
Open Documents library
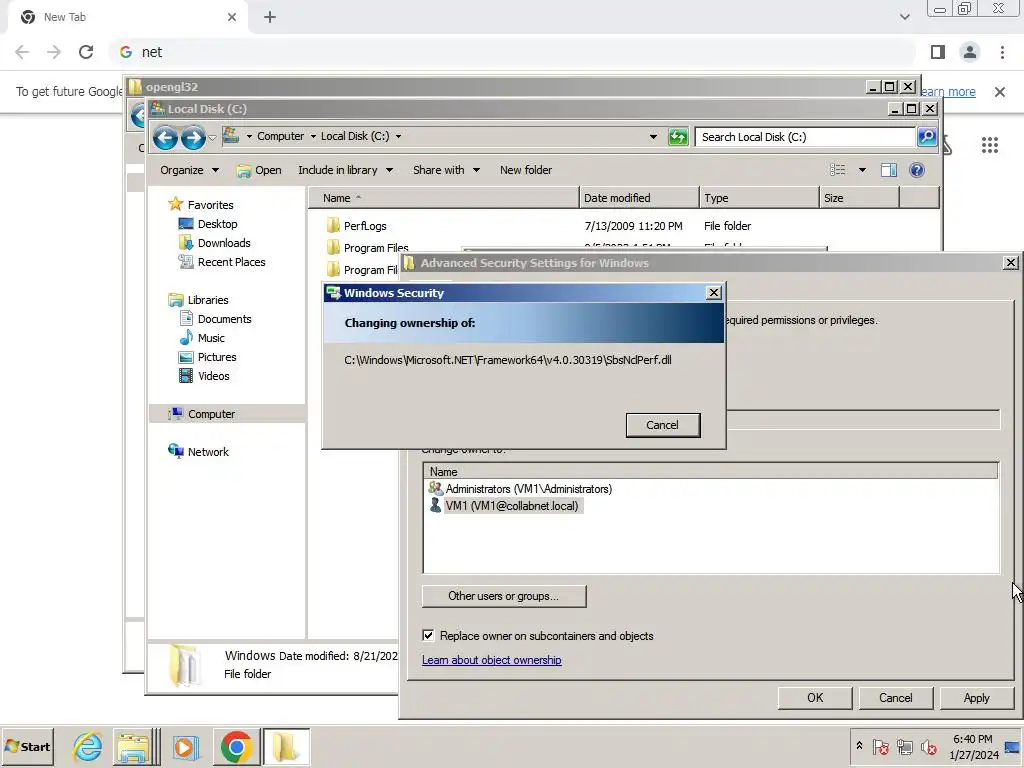[x=216, y=319]
